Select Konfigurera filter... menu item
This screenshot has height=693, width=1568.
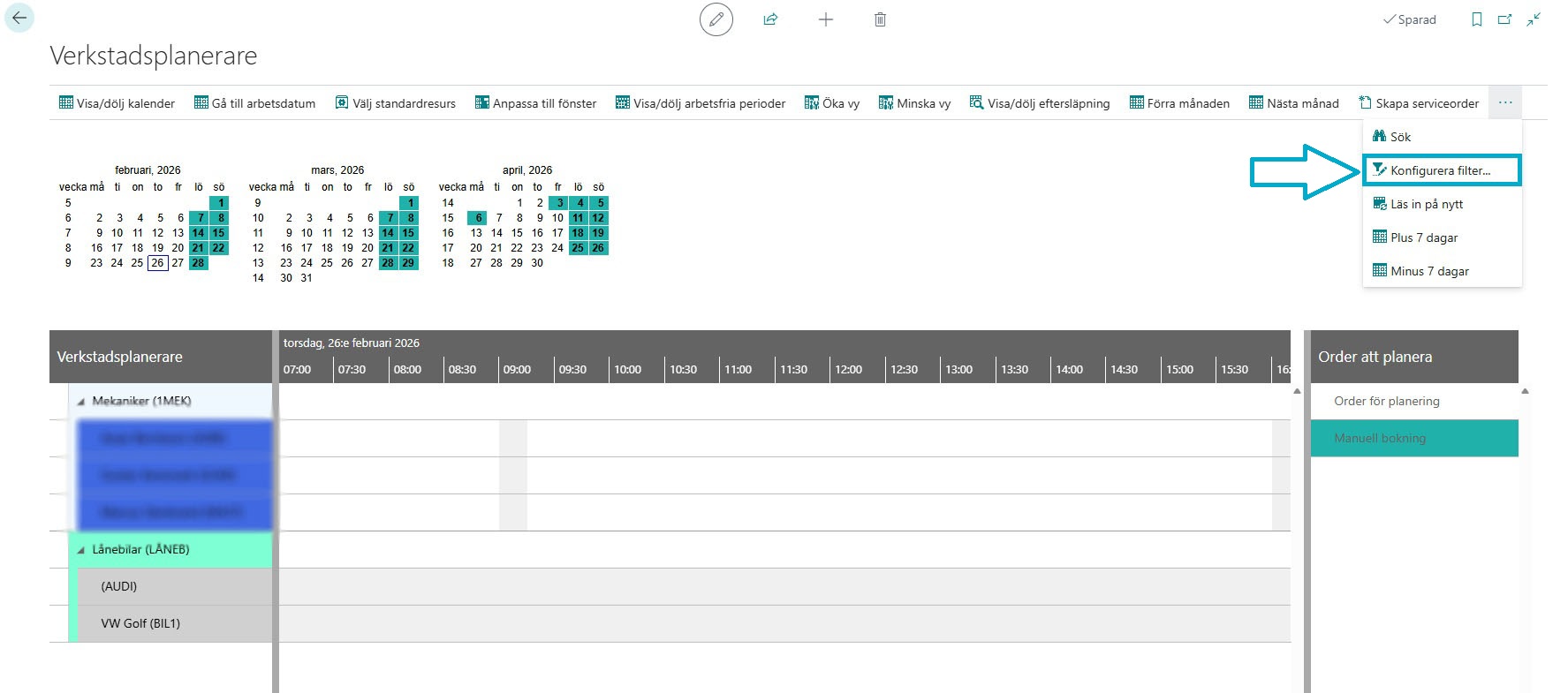coord(1440,170)
